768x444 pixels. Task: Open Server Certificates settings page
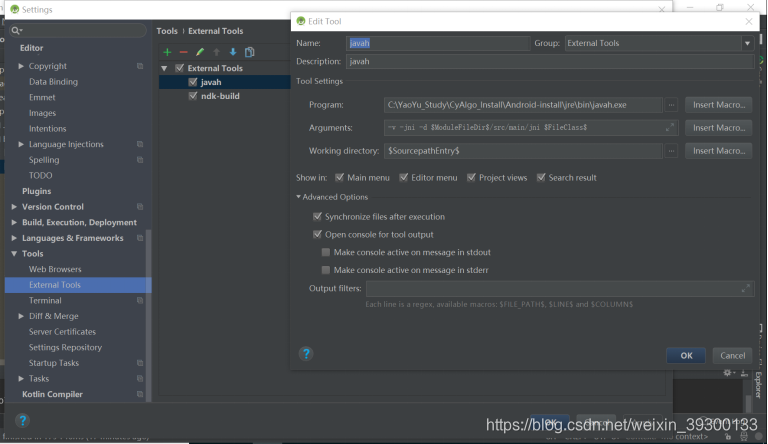point(62,332)
